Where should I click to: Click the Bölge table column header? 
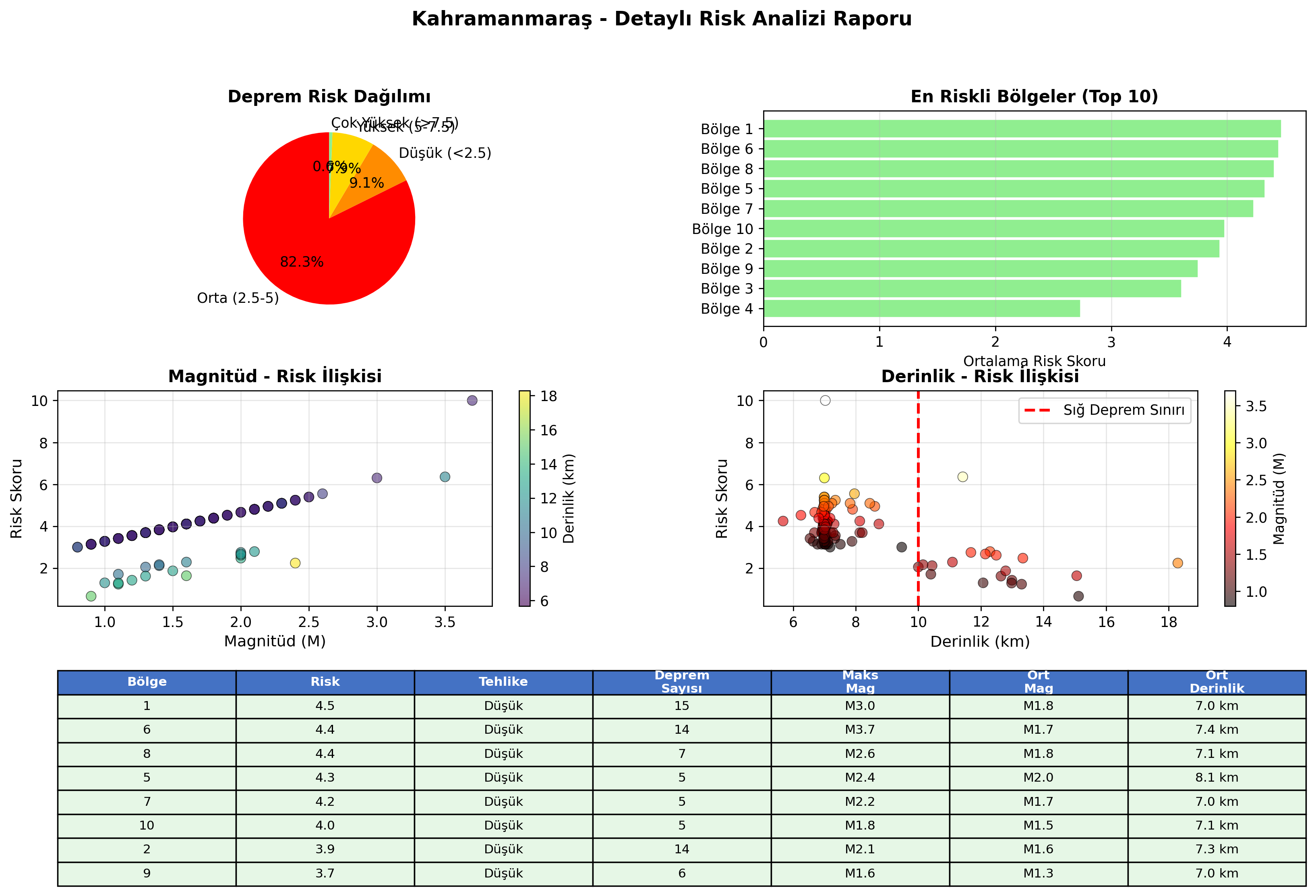click(x=147, y=682)
